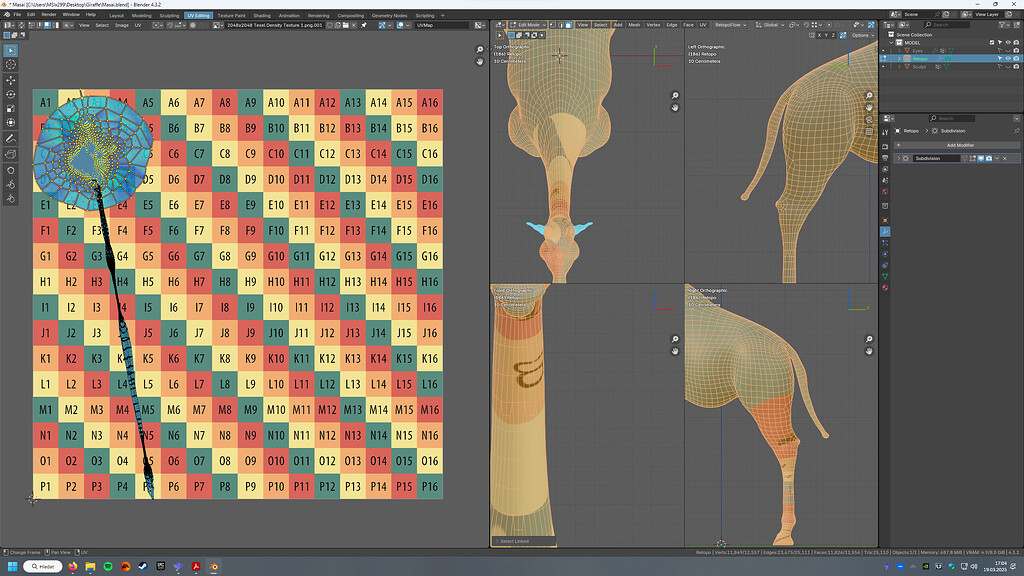Open the Global transform orientation dropdown

click(770, 25)
